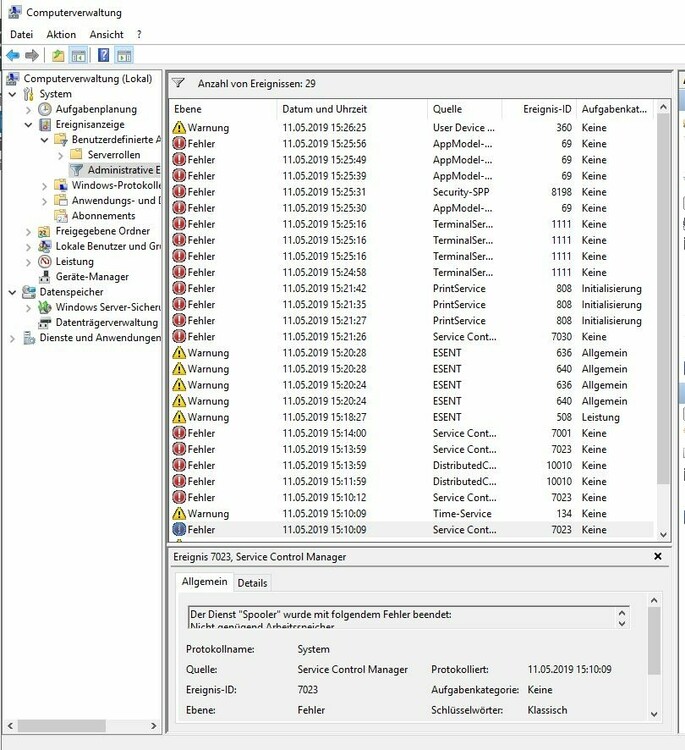Viewport: 685px width, 750px height.
Task: Collapse the System tree node
Action: click(x=12, y=94)
